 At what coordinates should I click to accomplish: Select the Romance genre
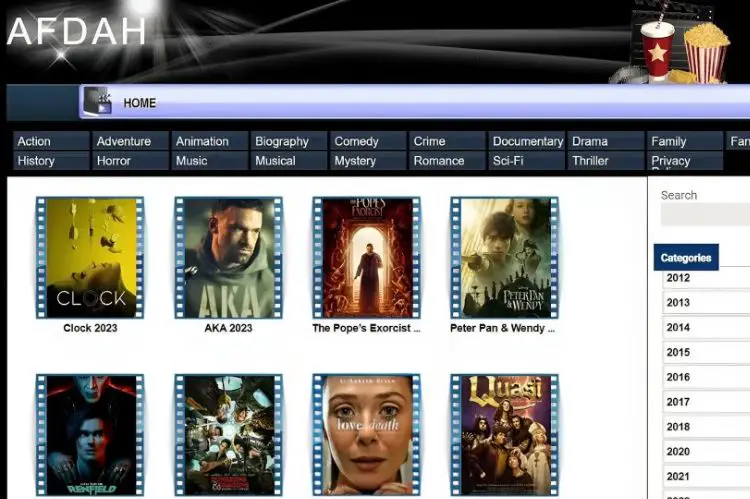pyautogui.click(x=447, y=161)
